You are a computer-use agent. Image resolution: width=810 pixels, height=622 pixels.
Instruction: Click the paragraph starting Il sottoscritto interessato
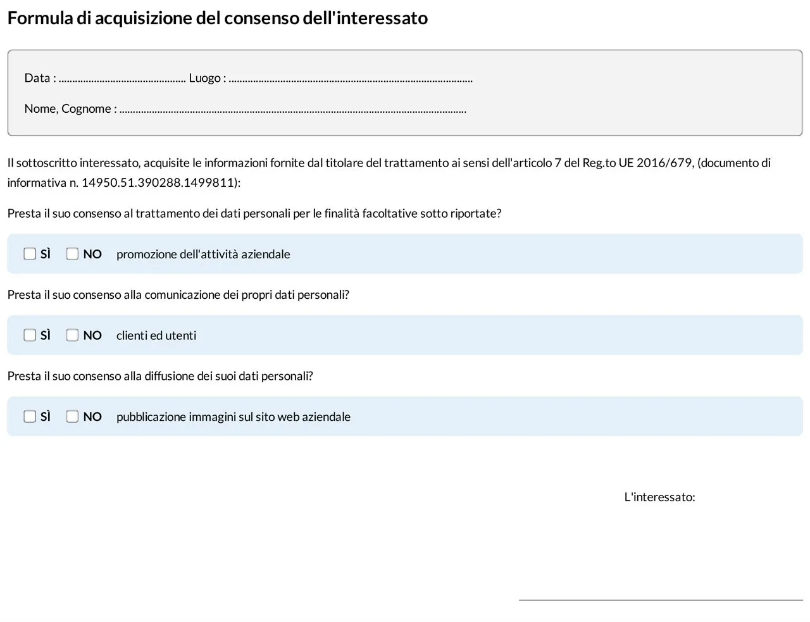tap(389, 173)
